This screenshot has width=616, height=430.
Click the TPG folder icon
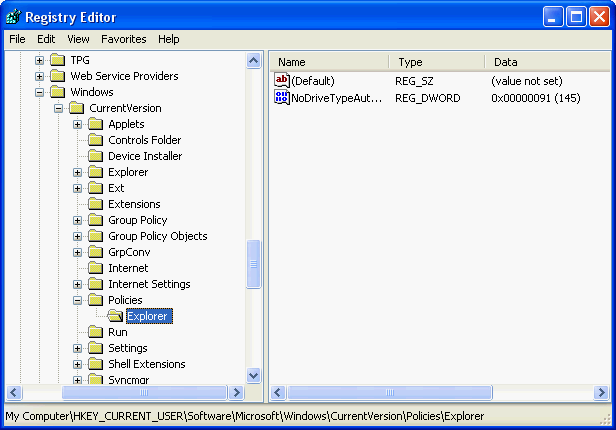58,60
